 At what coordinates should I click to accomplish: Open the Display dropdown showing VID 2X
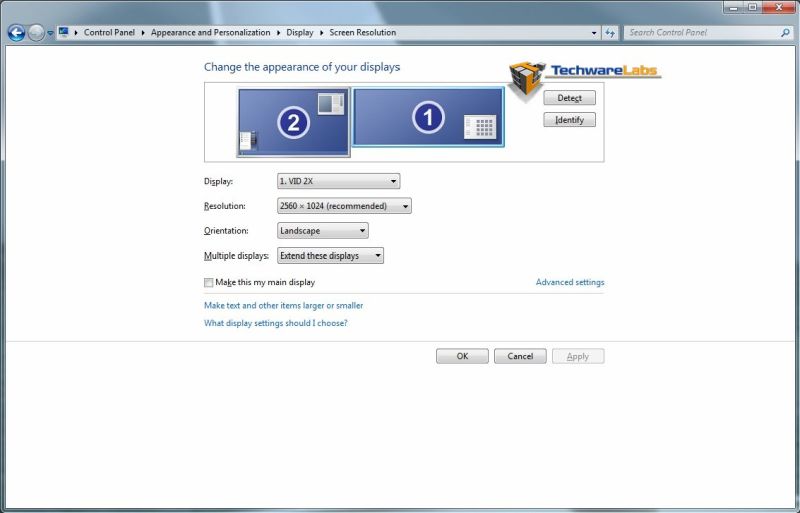pyautogui.click(x=338, y=181)
